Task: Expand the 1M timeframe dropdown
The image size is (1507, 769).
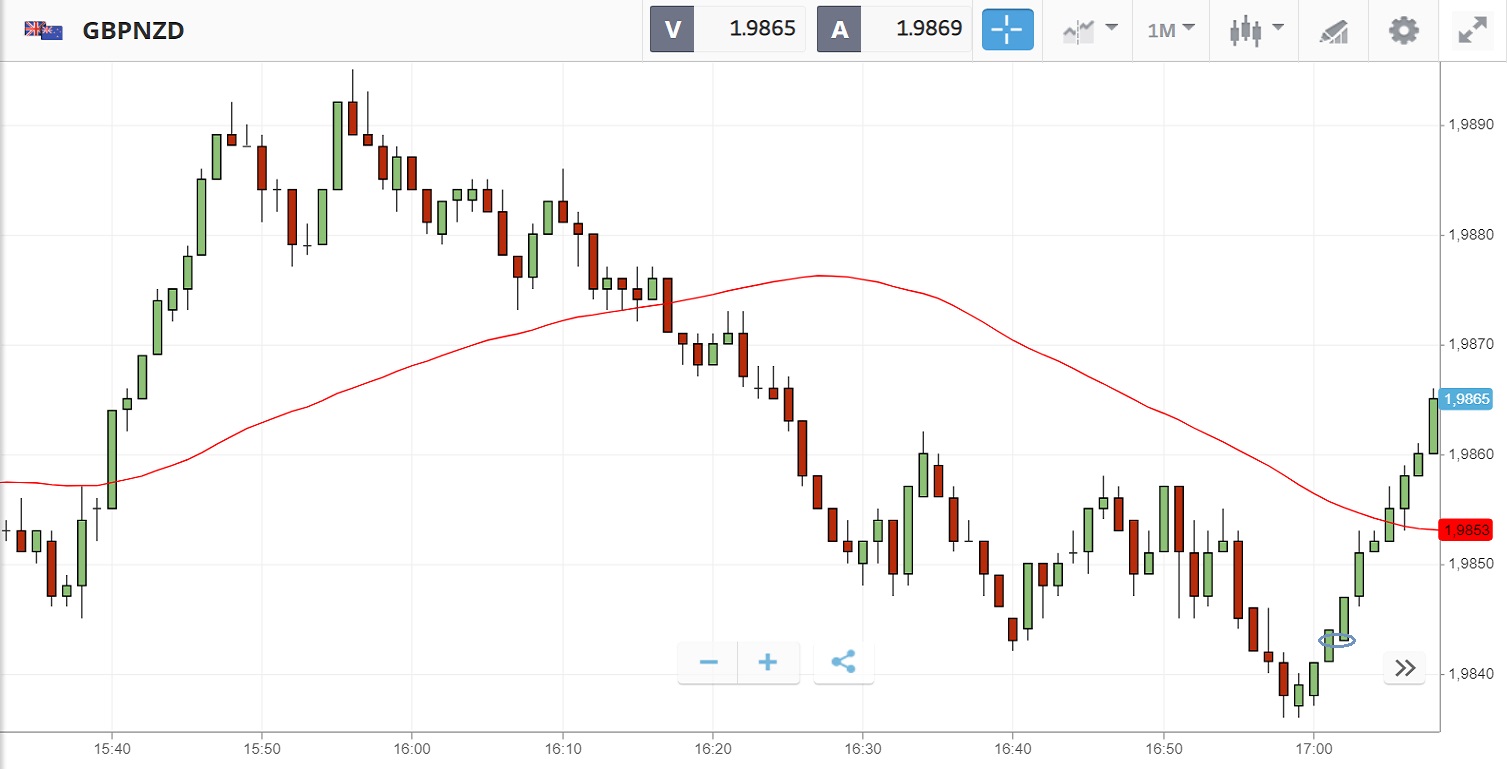Action: tap(1171, 30)
